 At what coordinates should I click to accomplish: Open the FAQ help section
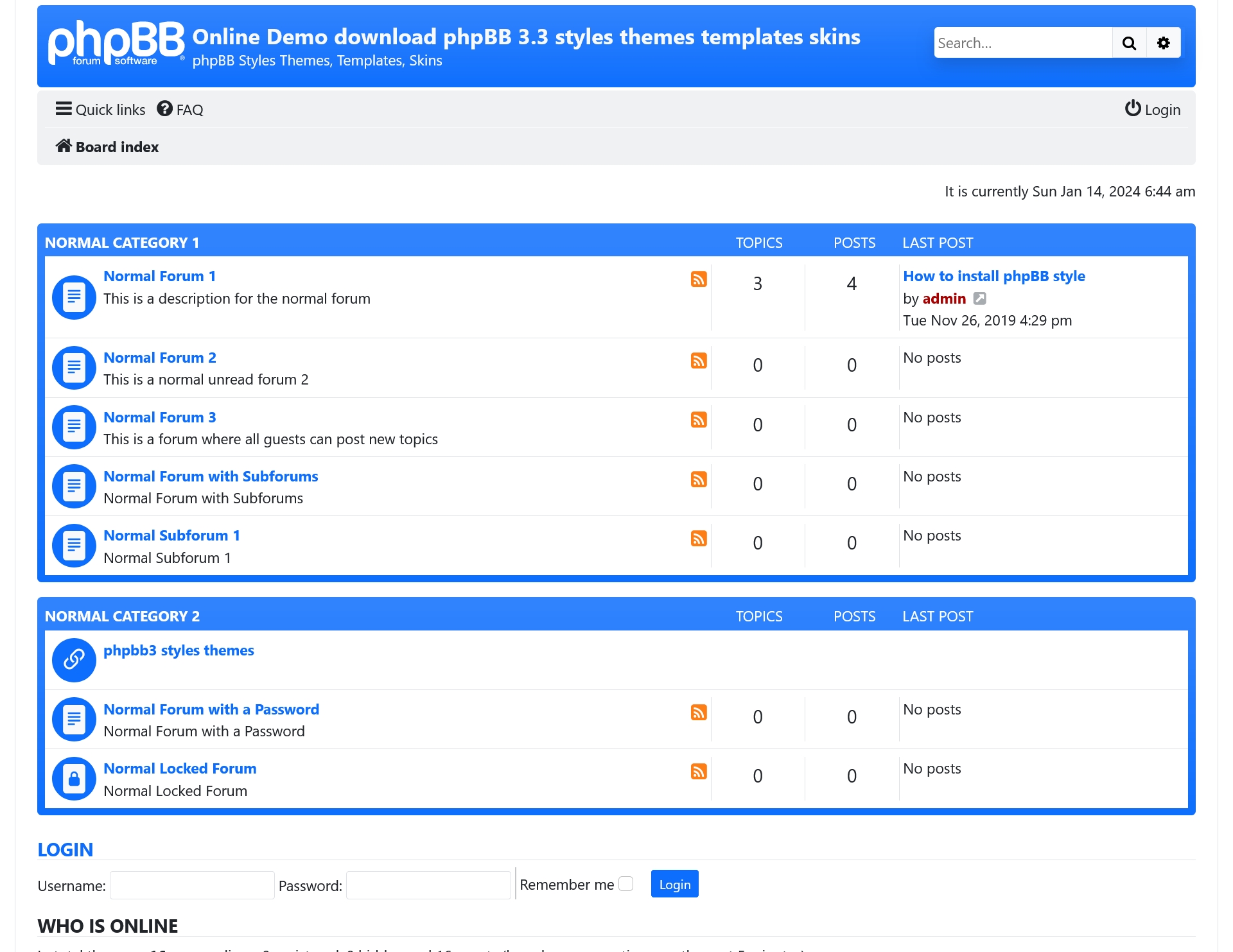pyautogui.click(x=180, y=109)
